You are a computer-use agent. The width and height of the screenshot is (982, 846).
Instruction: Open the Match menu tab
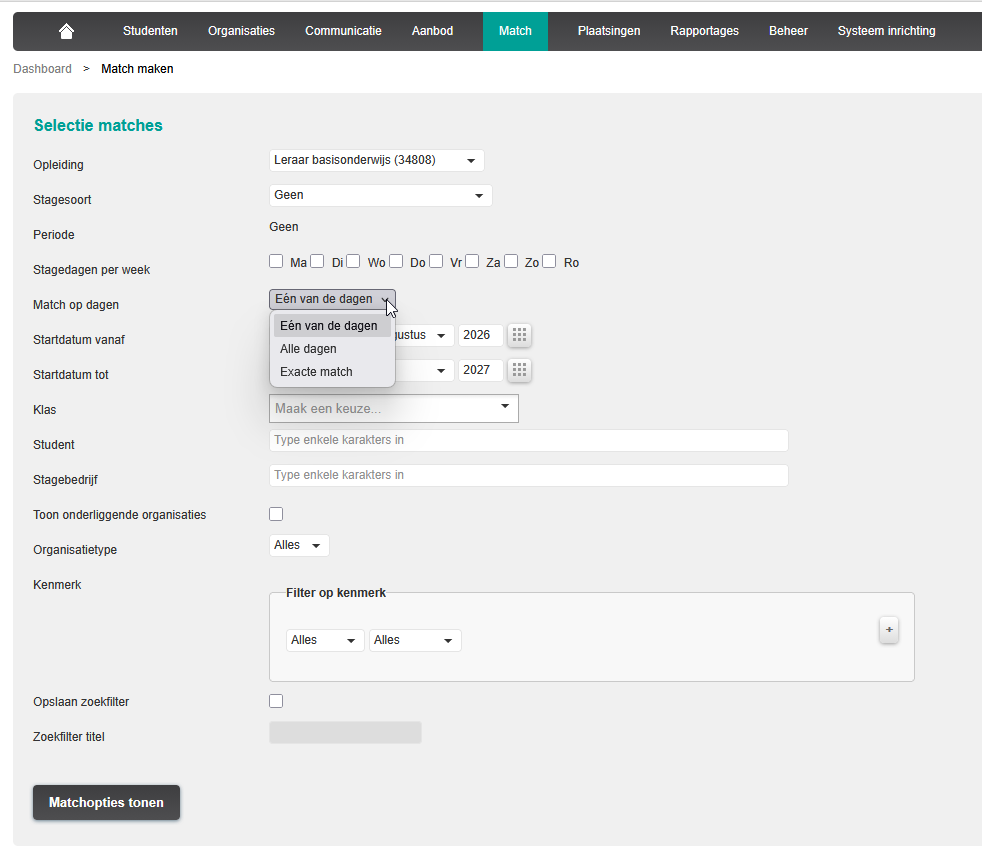pos(515,31)
